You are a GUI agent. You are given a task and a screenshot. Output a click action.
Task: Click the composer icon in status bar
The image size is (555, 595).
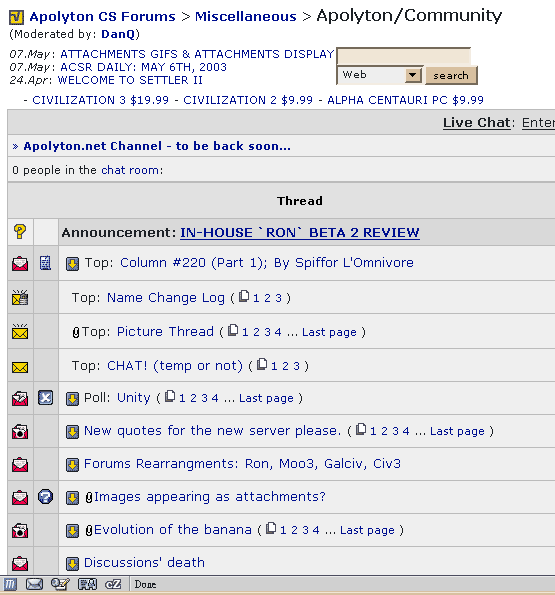click(x=60, y=584)
